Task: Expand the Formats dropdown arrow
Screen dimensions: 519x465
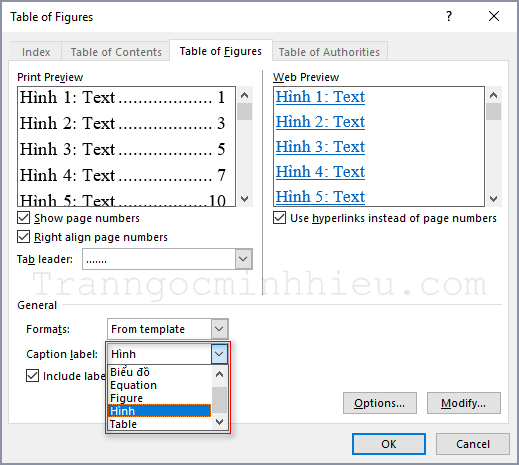Action: 219,329
